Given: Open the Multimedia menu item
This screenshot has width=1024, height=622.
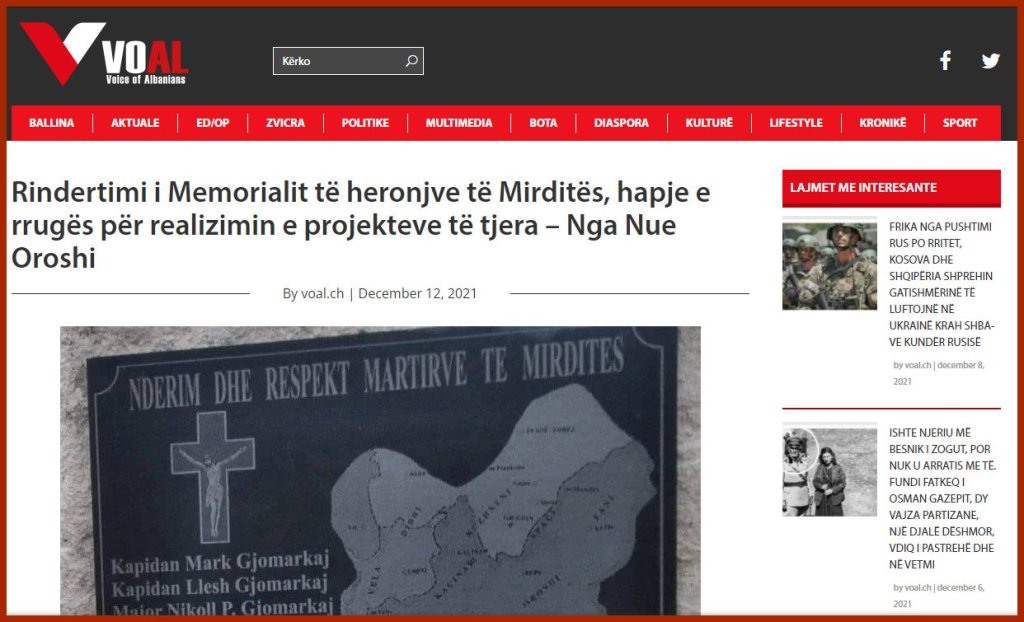Looking at the screenshot, I should pyautogui.click(x=459, y=123).
